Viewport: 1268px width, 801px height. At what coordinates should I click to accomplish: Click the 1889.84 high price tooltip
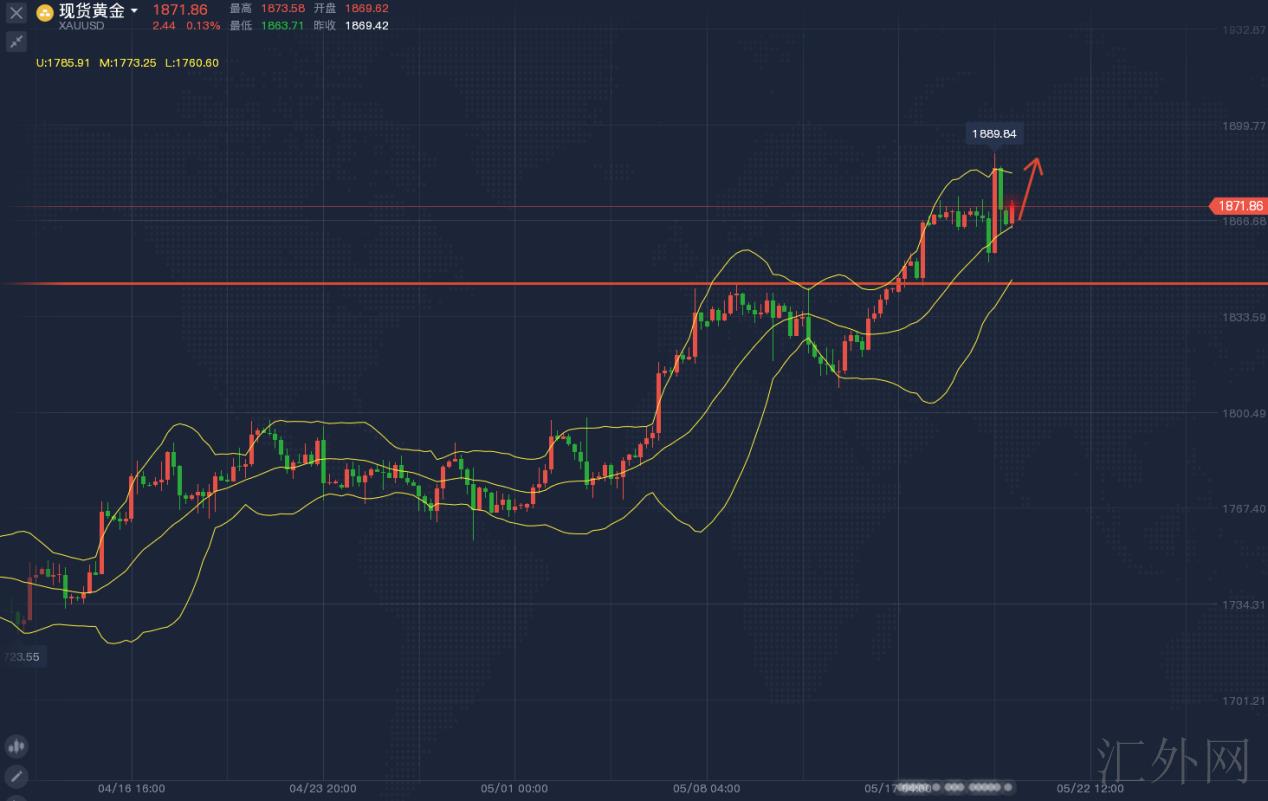tap(995, 133)
